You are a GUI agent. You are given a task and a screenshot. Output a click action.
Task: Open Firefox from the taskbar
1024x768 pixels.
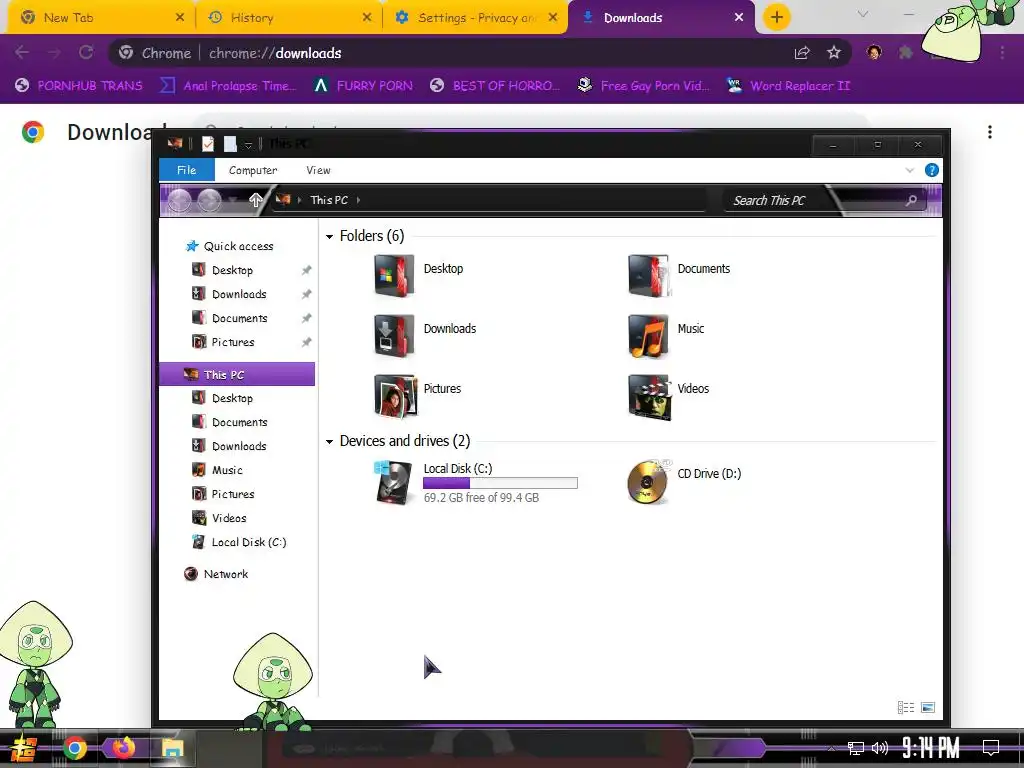click(x=123, y=748)
